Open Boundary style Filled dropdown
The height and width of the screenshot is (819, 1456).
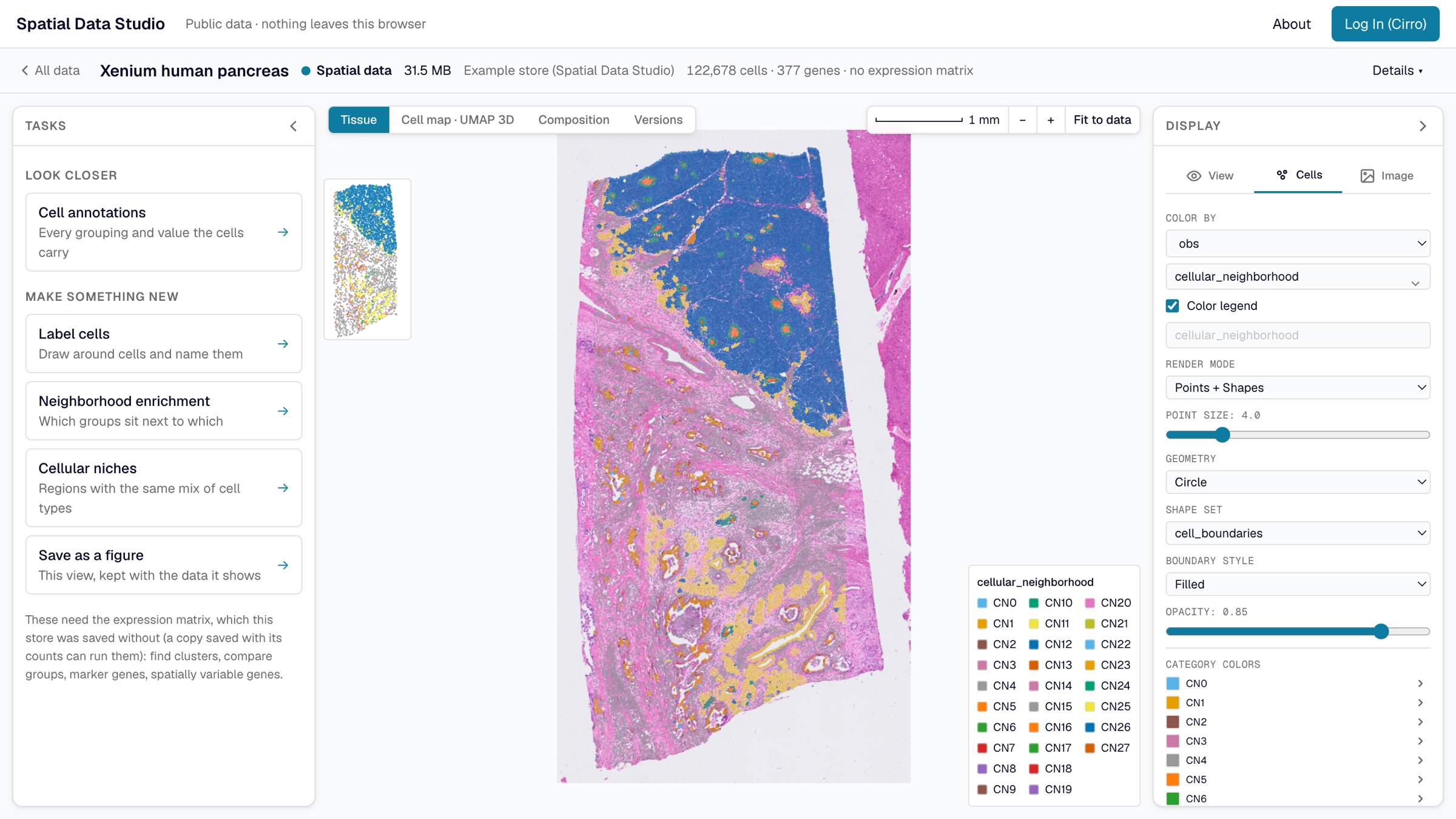tap(1298, 584)
